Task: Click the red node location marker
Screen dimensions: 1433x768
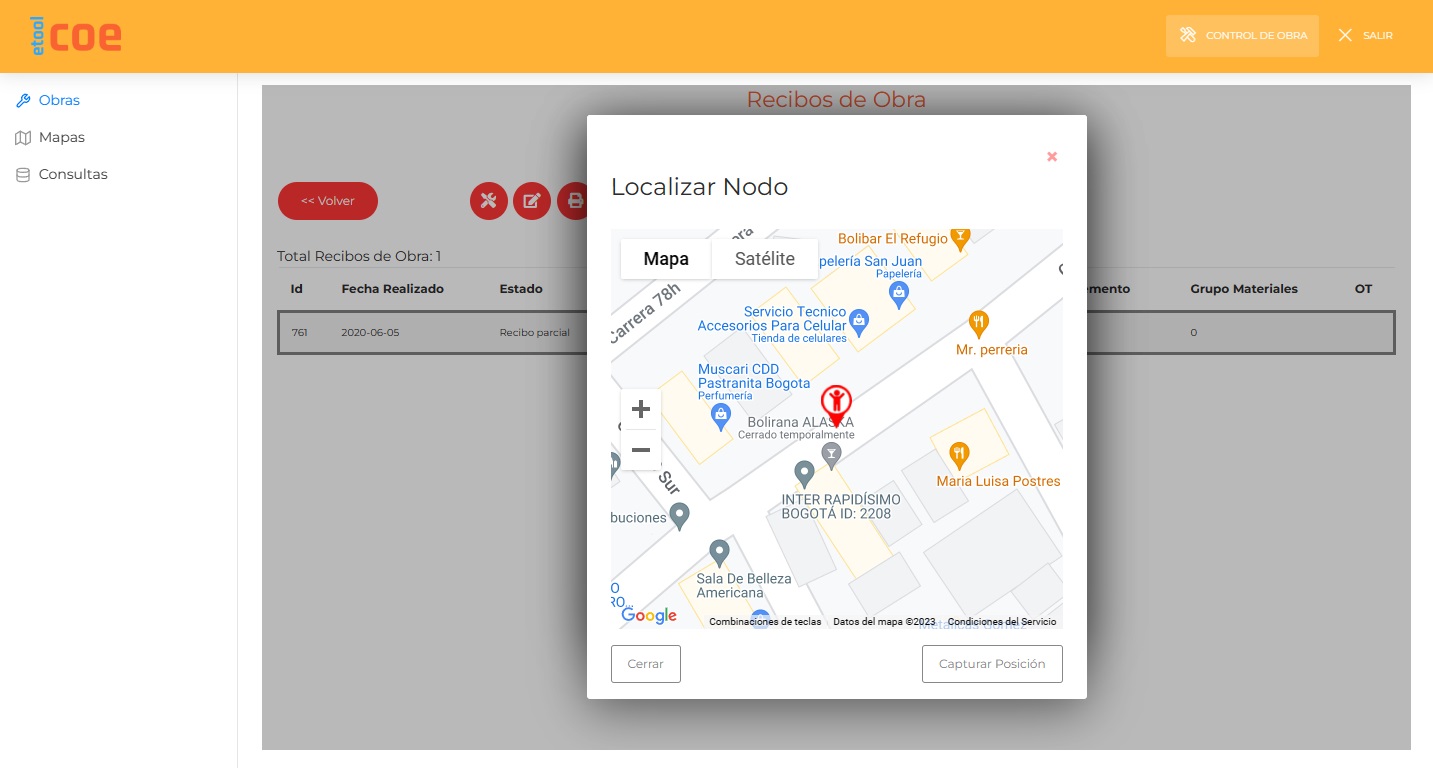Action: point(836,403)
